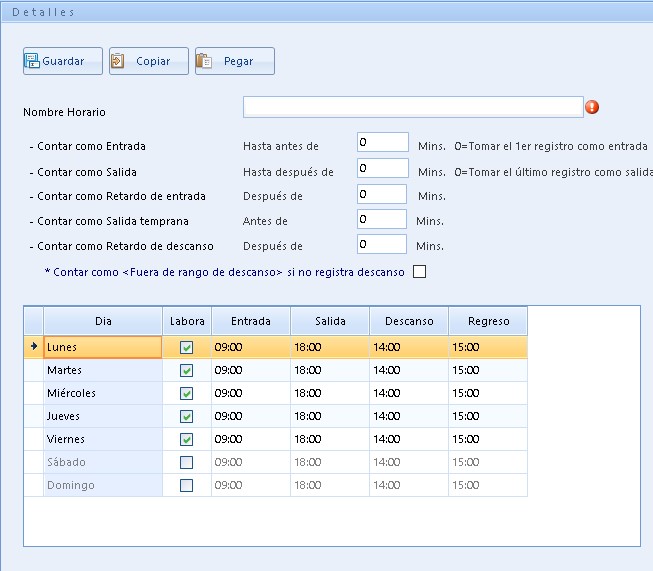Toggle Labora checkbox for Miércoles
The width and height of the screenshot is (653, 571).
tap(187, 393)
